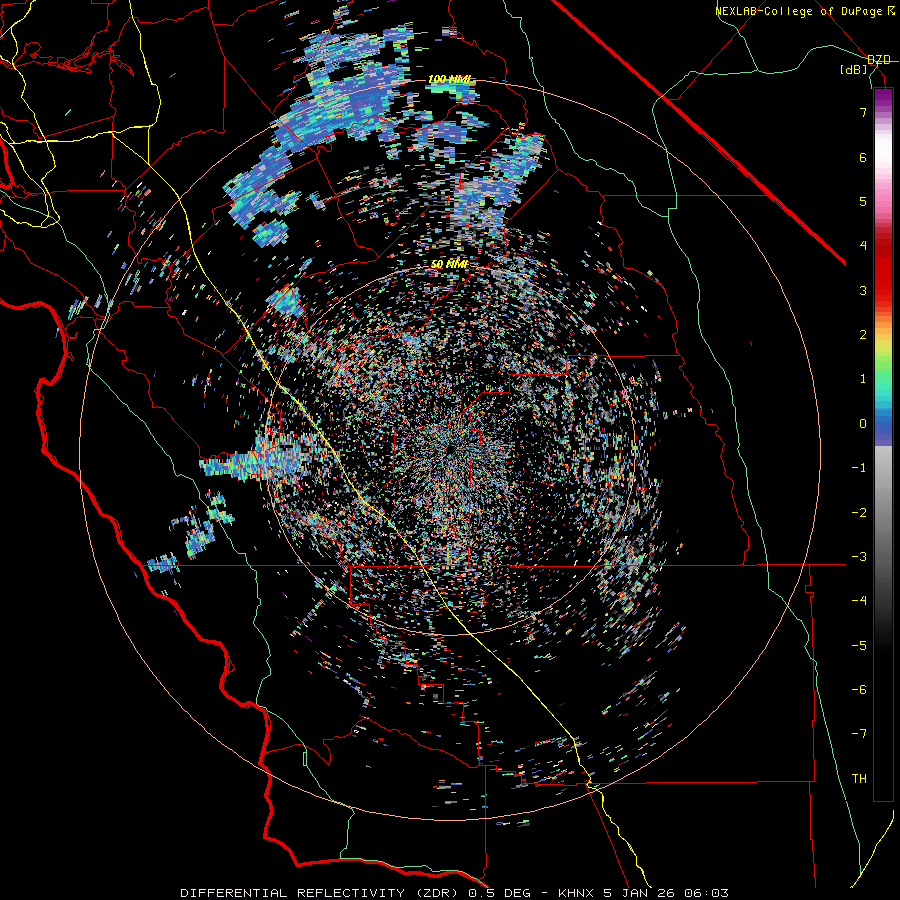Click the 100 NMI range ring label

[x=449, y=79]
